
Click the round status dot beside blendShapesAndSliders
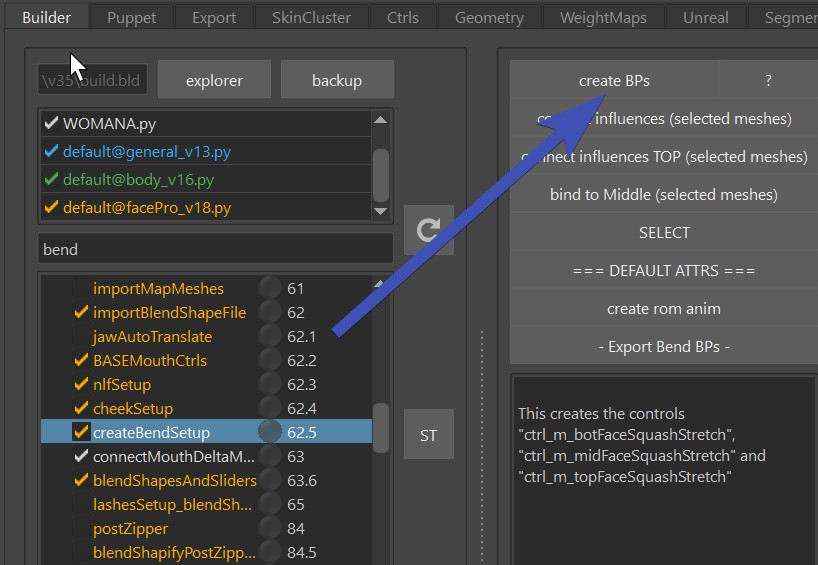click(x=270, y=480)
